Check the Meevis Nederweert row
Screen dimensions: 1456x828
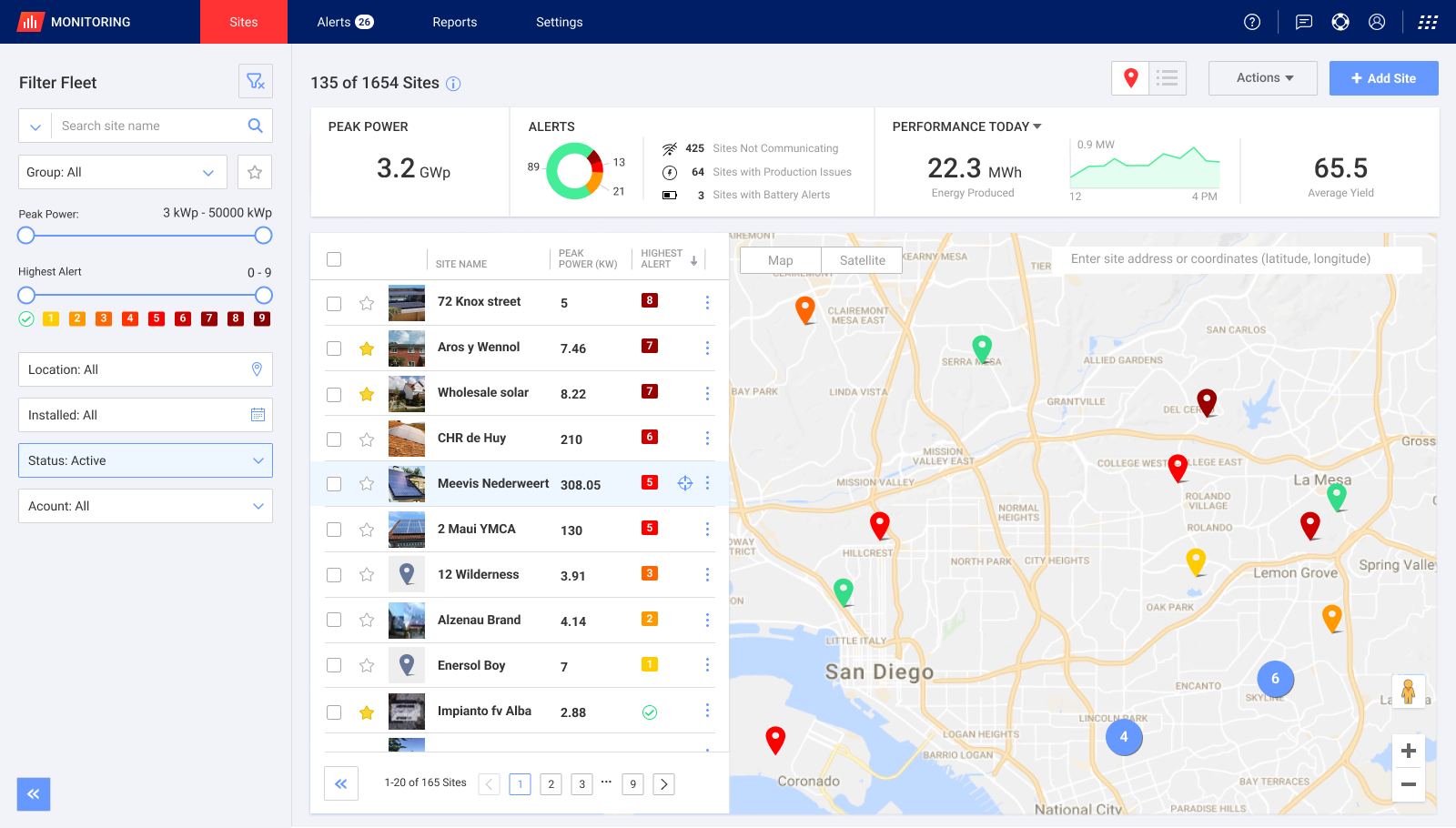click(x=334, y=484)
